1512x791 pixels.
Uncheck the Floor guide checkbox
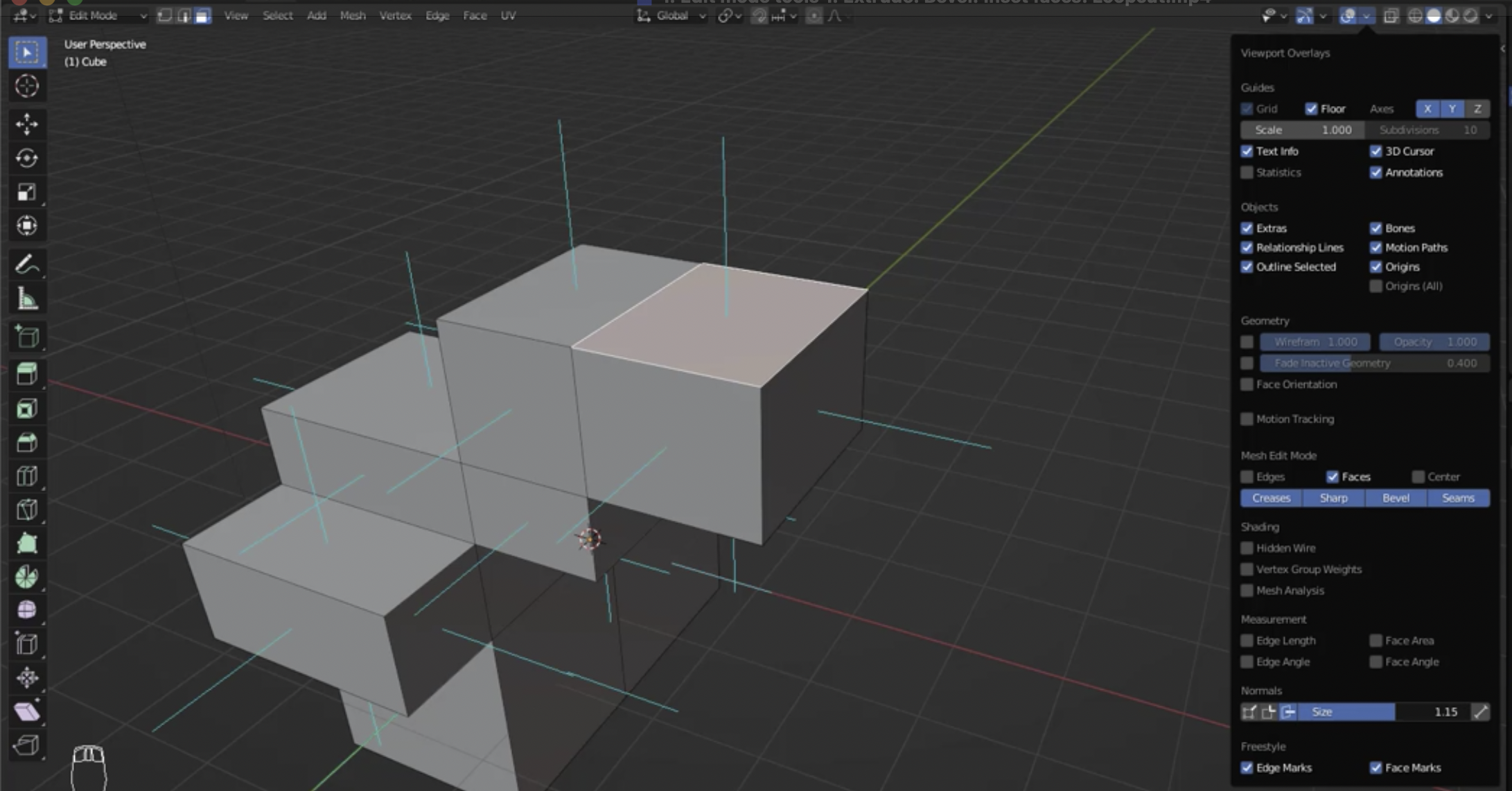coord(1311,109)
